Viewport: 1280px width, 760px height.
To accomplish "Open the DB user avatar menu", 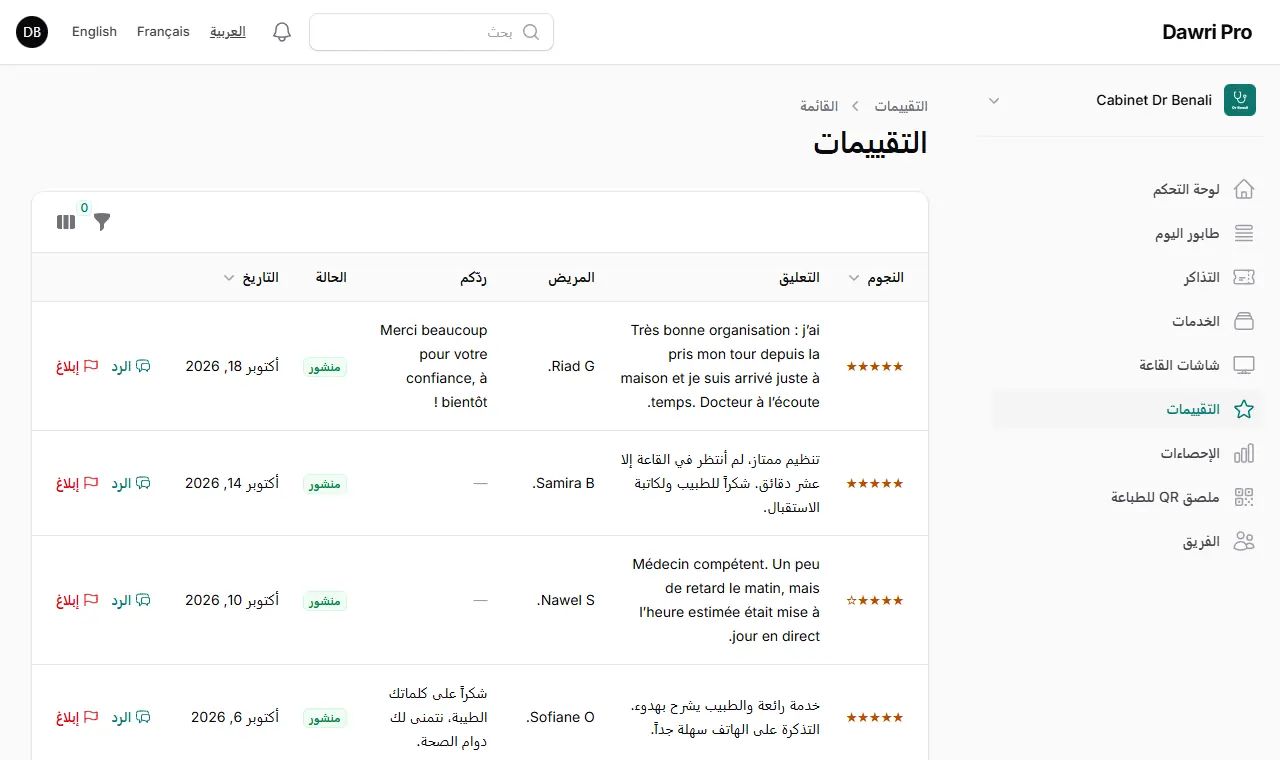I will click(32, 32).
